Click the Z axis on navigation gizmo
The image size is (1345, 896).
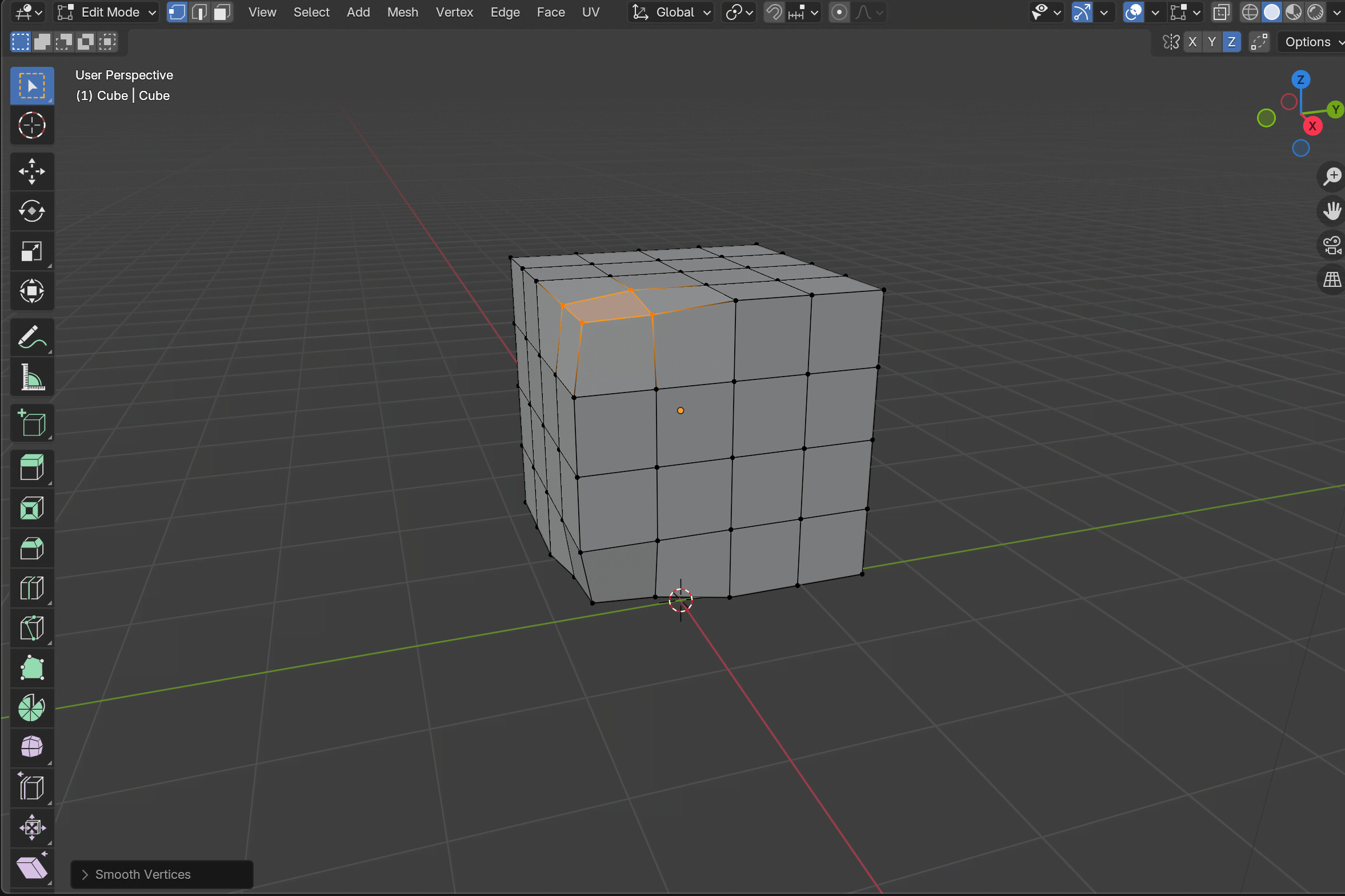pos(1301,79)
